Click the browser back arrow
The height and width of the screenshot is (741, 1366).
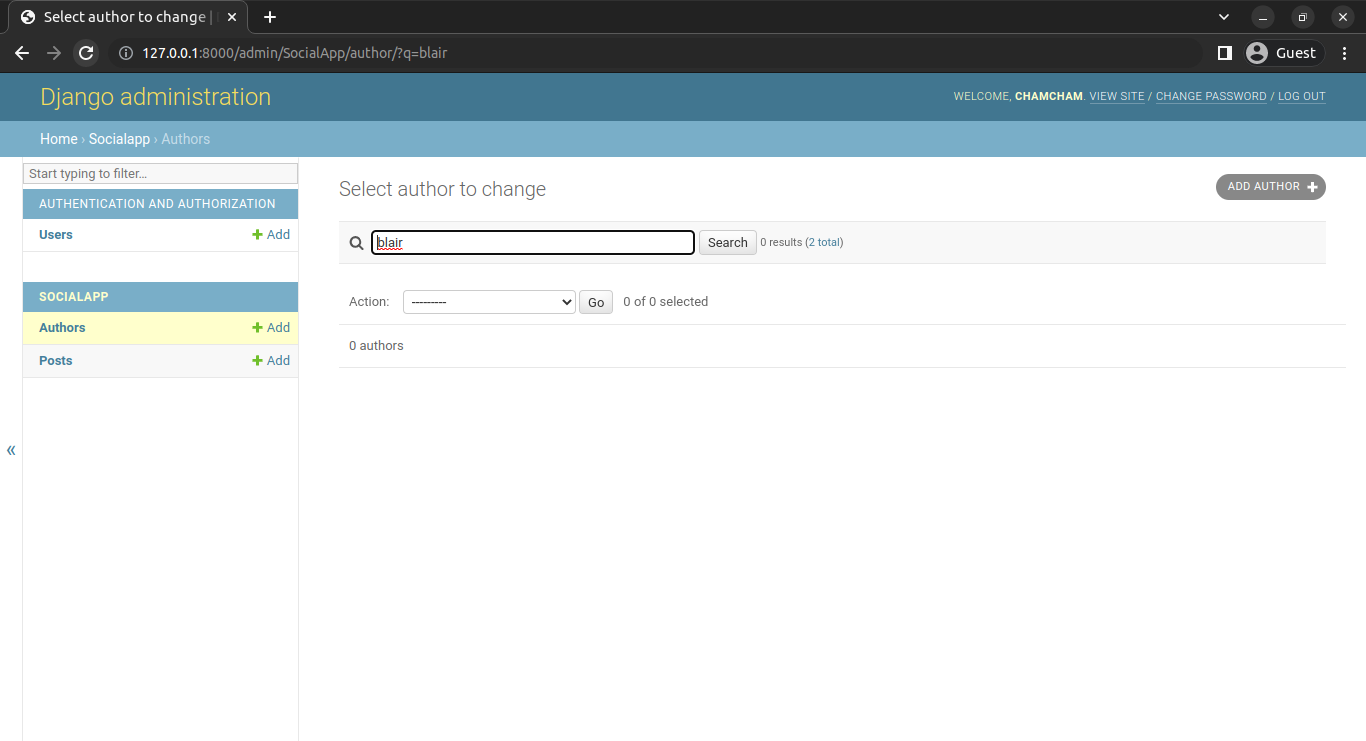coord(22,53)
